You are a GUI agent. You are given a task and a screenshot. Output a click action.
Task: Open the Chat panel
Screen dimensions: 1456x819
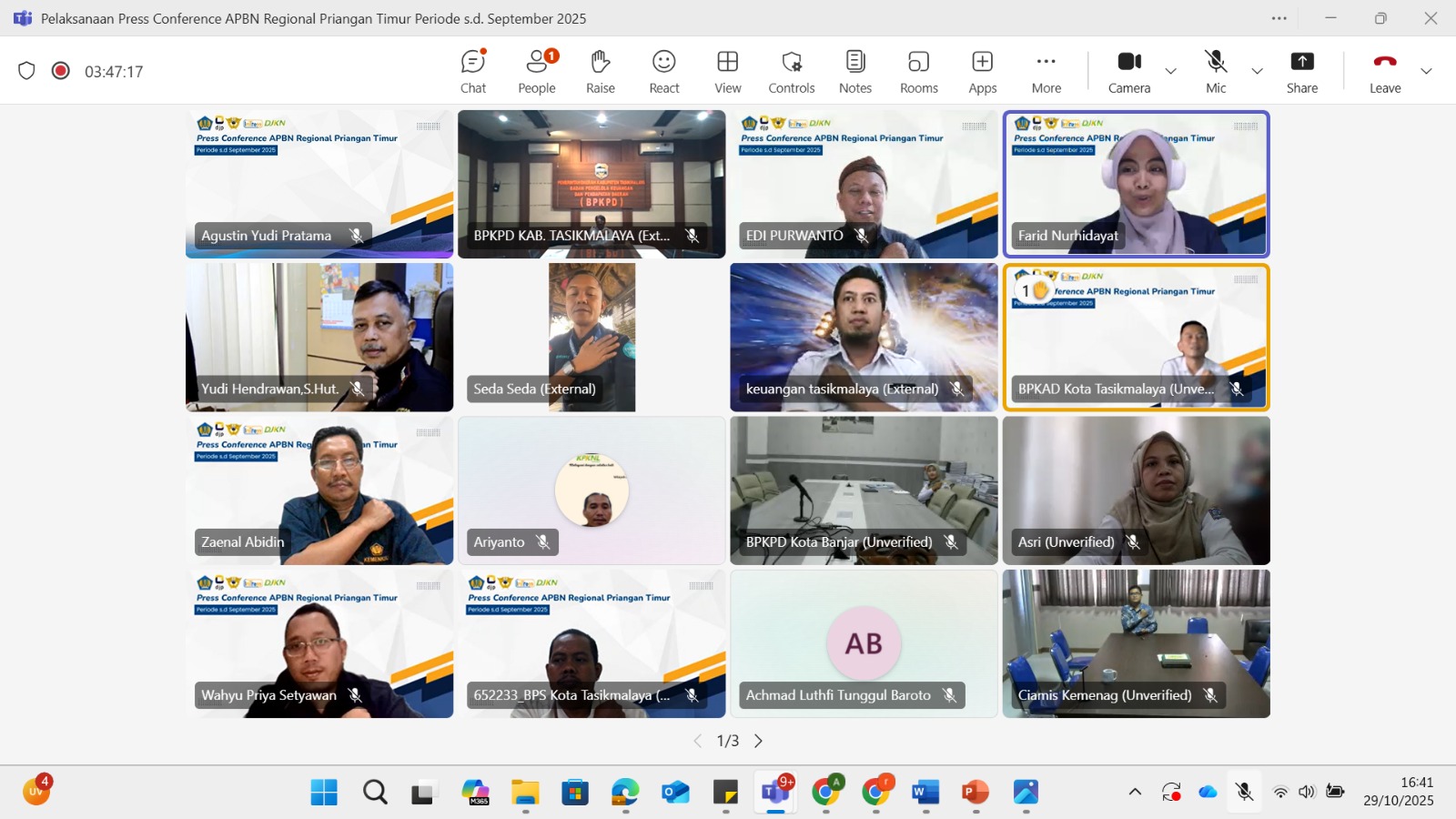473,71
